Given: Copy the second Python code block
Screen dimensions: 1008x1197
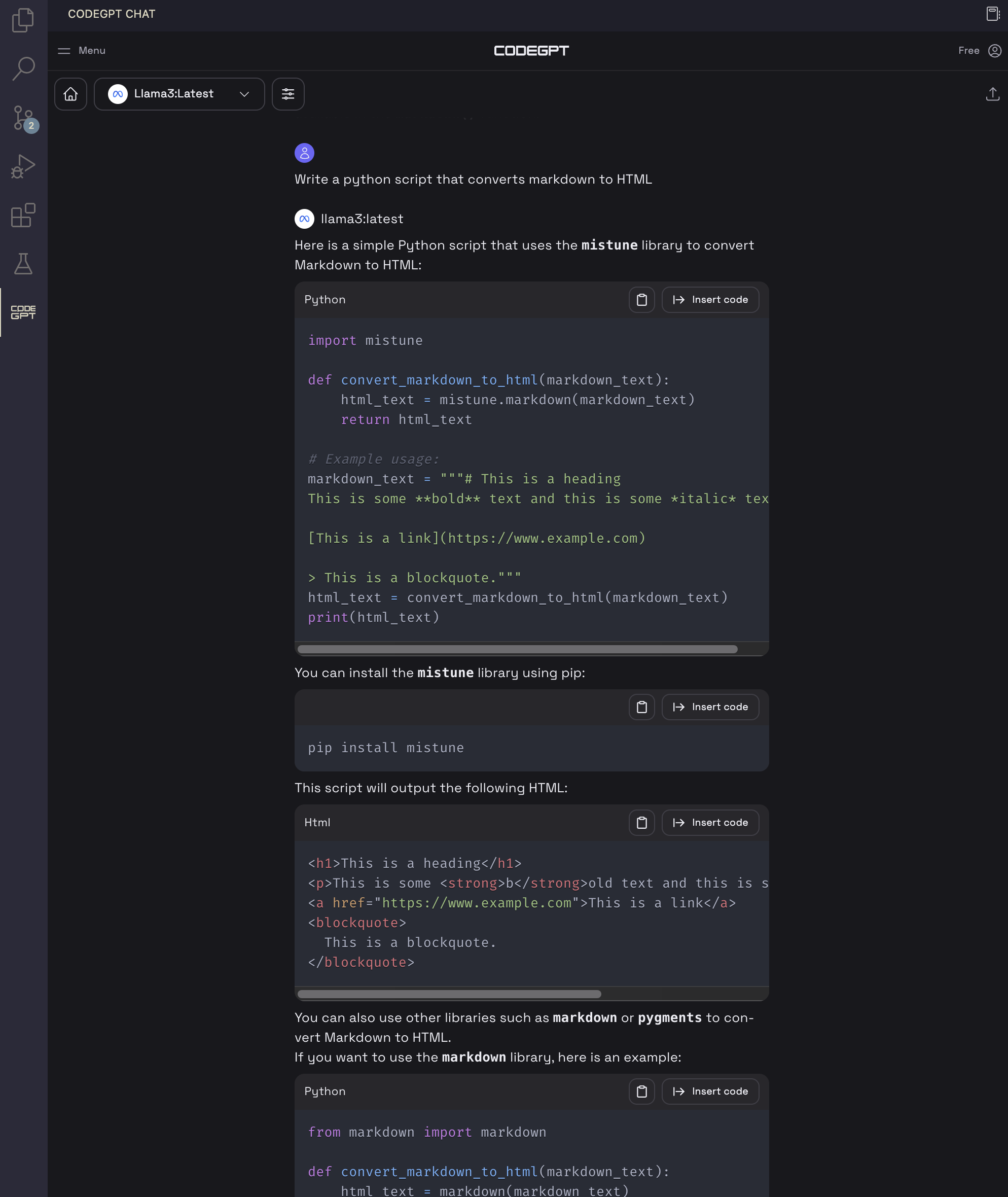Looking at the screenshot, I should 642,1091.
